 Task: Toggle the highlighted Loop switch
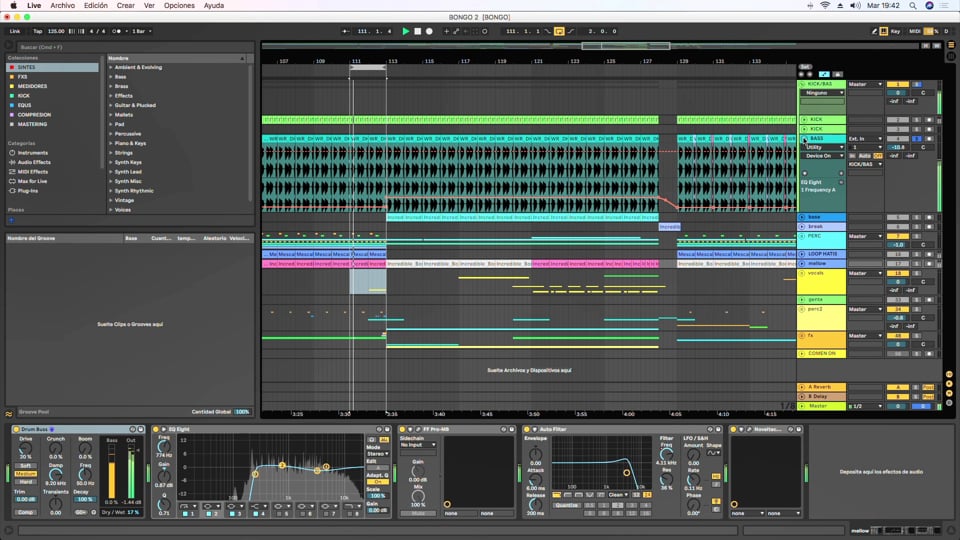(x=559, y=31)
